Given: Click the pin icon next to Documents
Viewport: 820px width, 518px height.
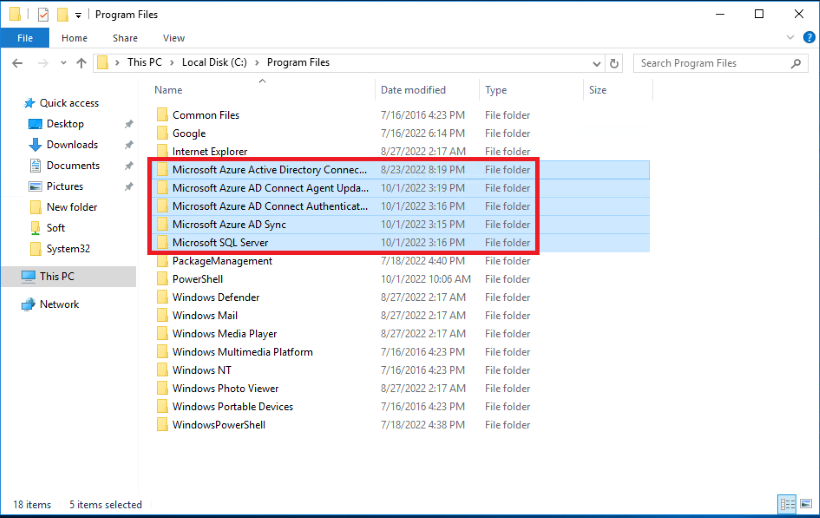Looking at the screenshot, I should pos(129,166).
